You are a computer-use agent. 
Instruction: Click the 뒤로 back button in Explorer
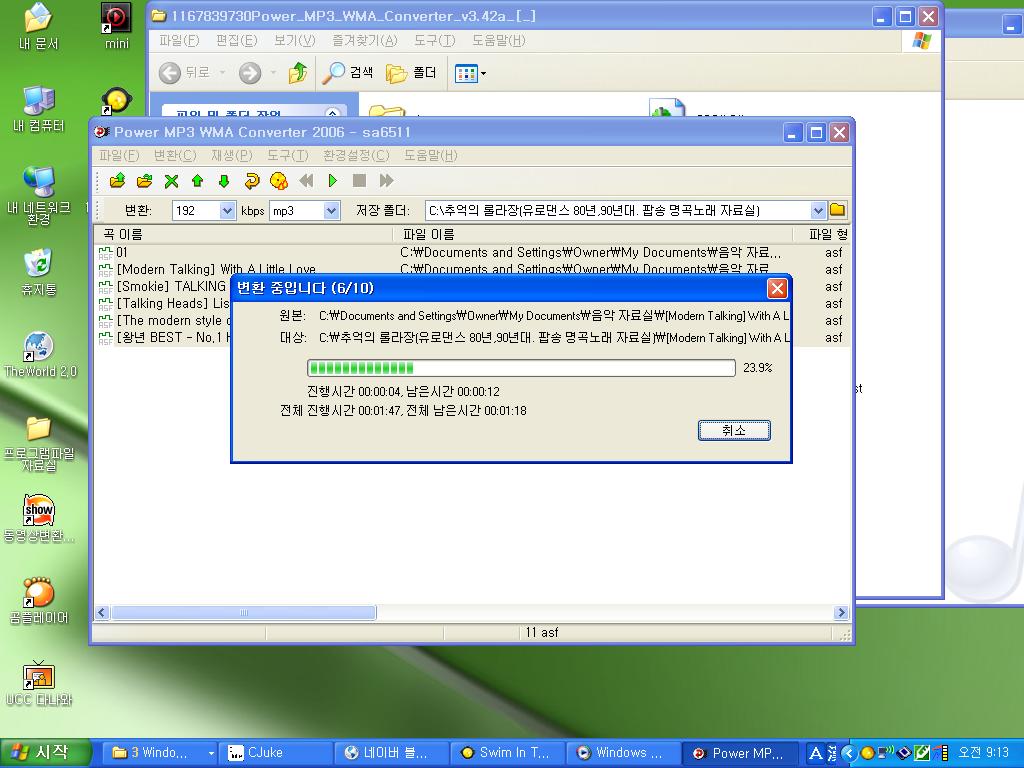tap(184, 72)
